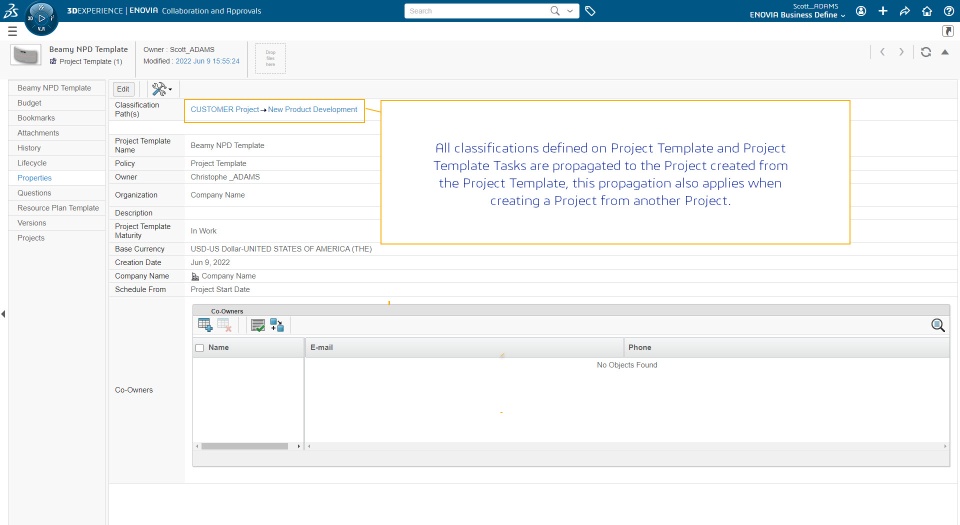Image resolution: width=960 pixels, height=525 pixels.
Task: Click Add Co-Owner table icon
Action: pyautogui.click(x=204, y=325)
